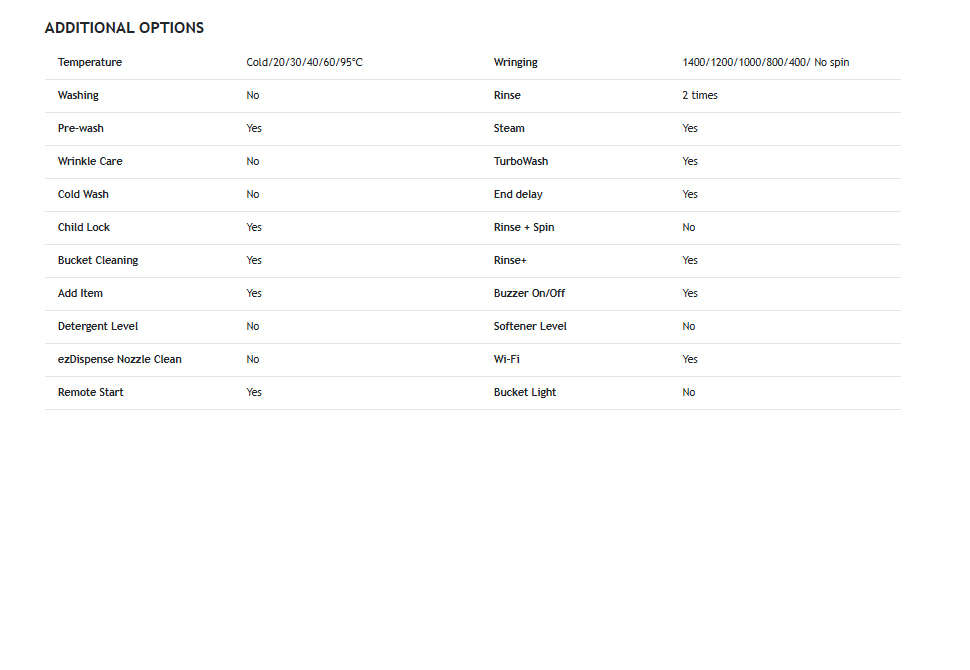
Task: Click the End delay label
Action: (518, 194)
